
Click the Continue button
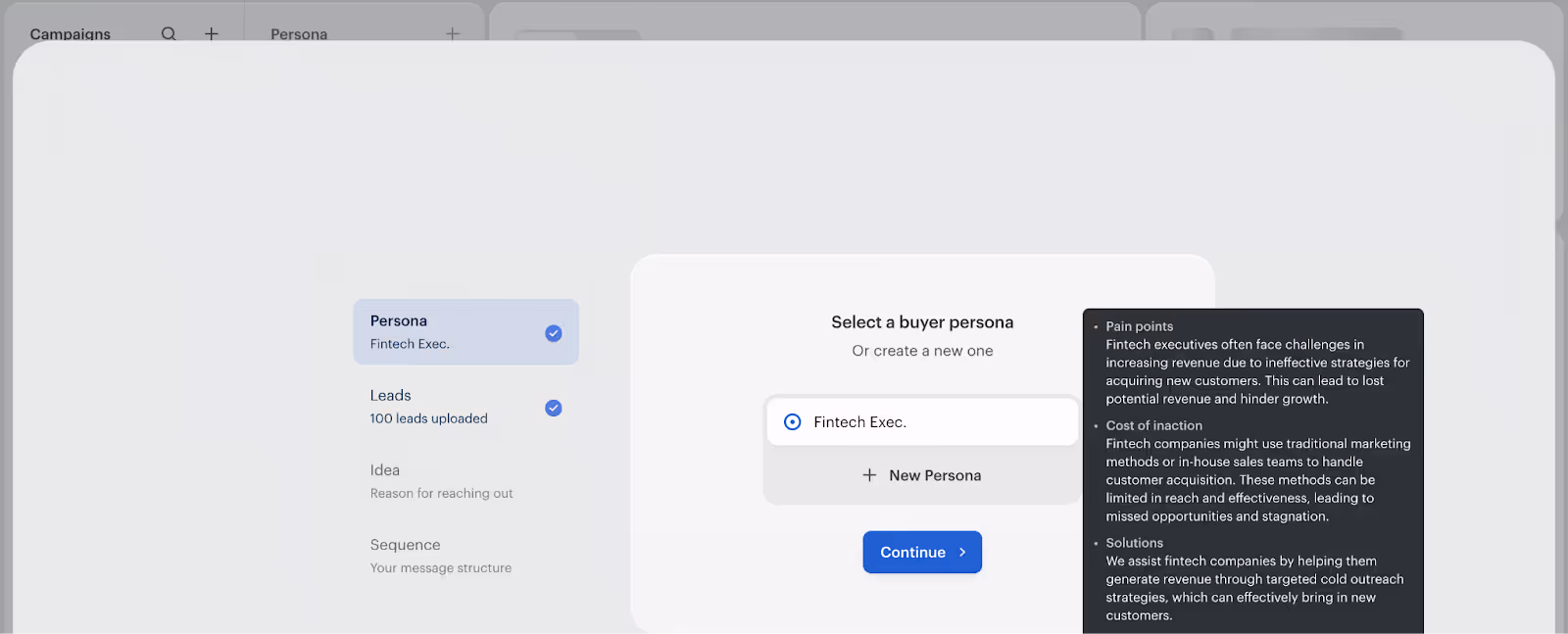pyautogui.click(x=922, y=553)
